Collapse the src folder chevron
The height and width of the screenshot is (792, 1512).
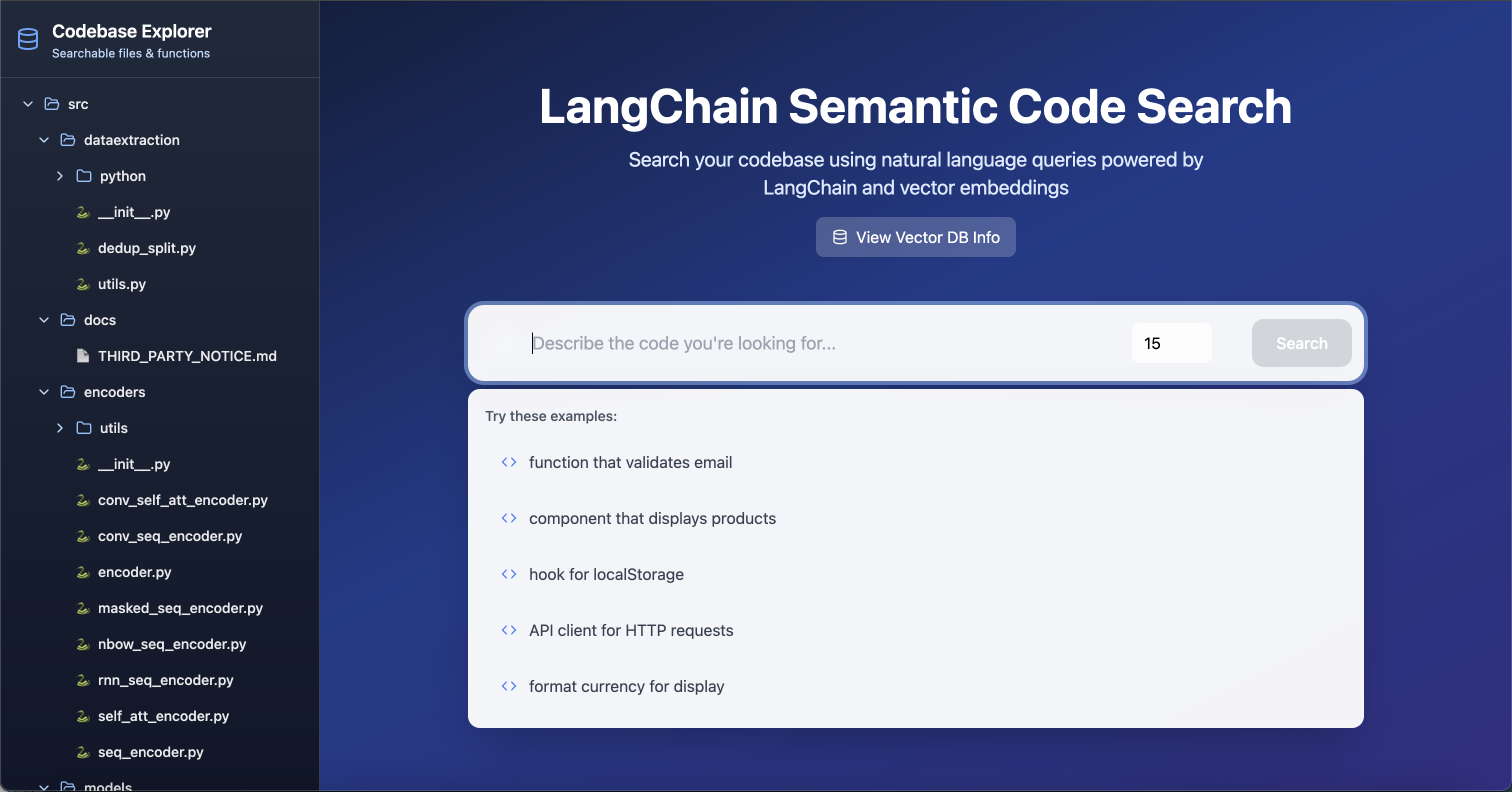(27, 104)
